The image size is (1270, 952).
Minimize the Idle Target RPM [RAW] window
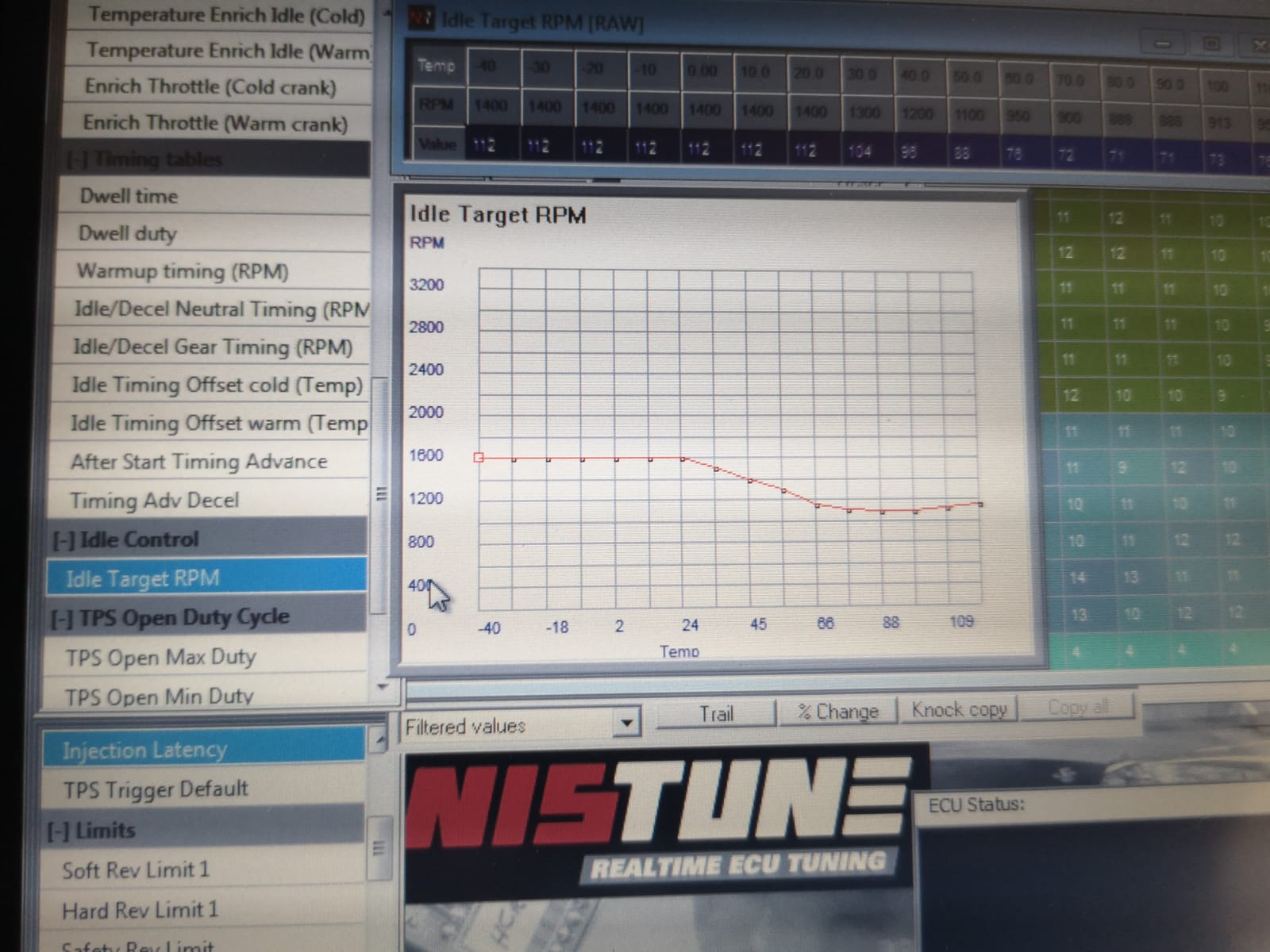point(1164,44)
